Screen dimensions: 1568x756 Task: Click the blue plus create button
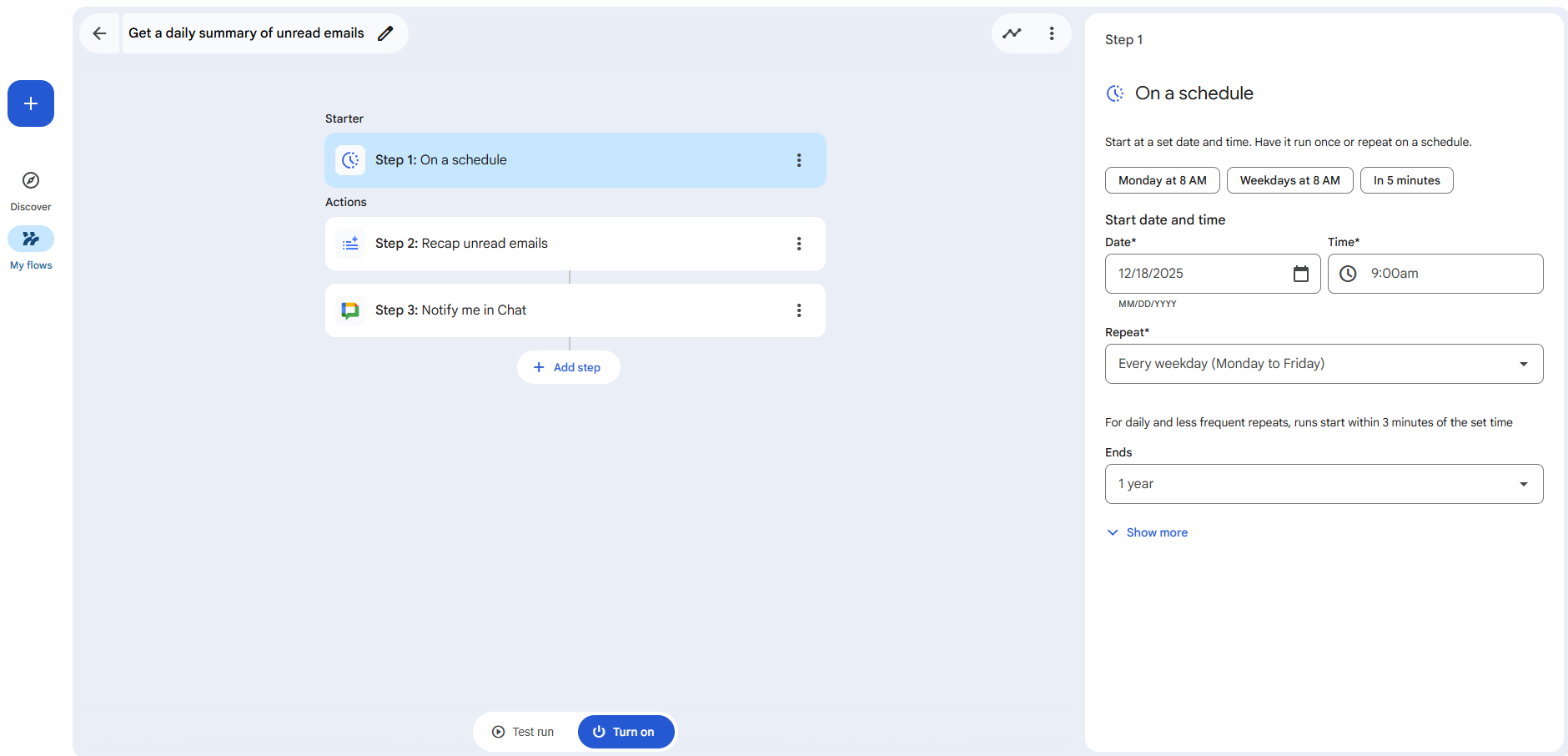point(31,103)
